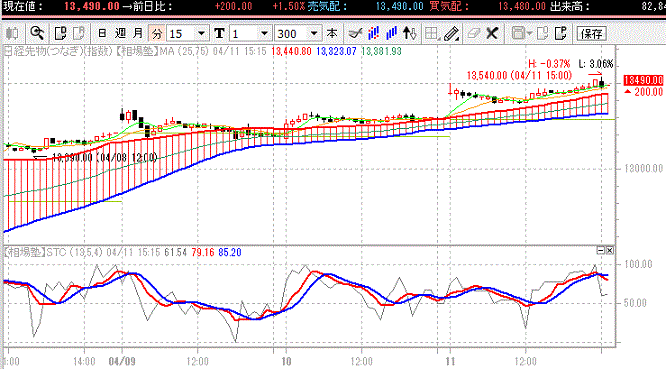Close the STC indicator panel

click(x=610, y=251)
